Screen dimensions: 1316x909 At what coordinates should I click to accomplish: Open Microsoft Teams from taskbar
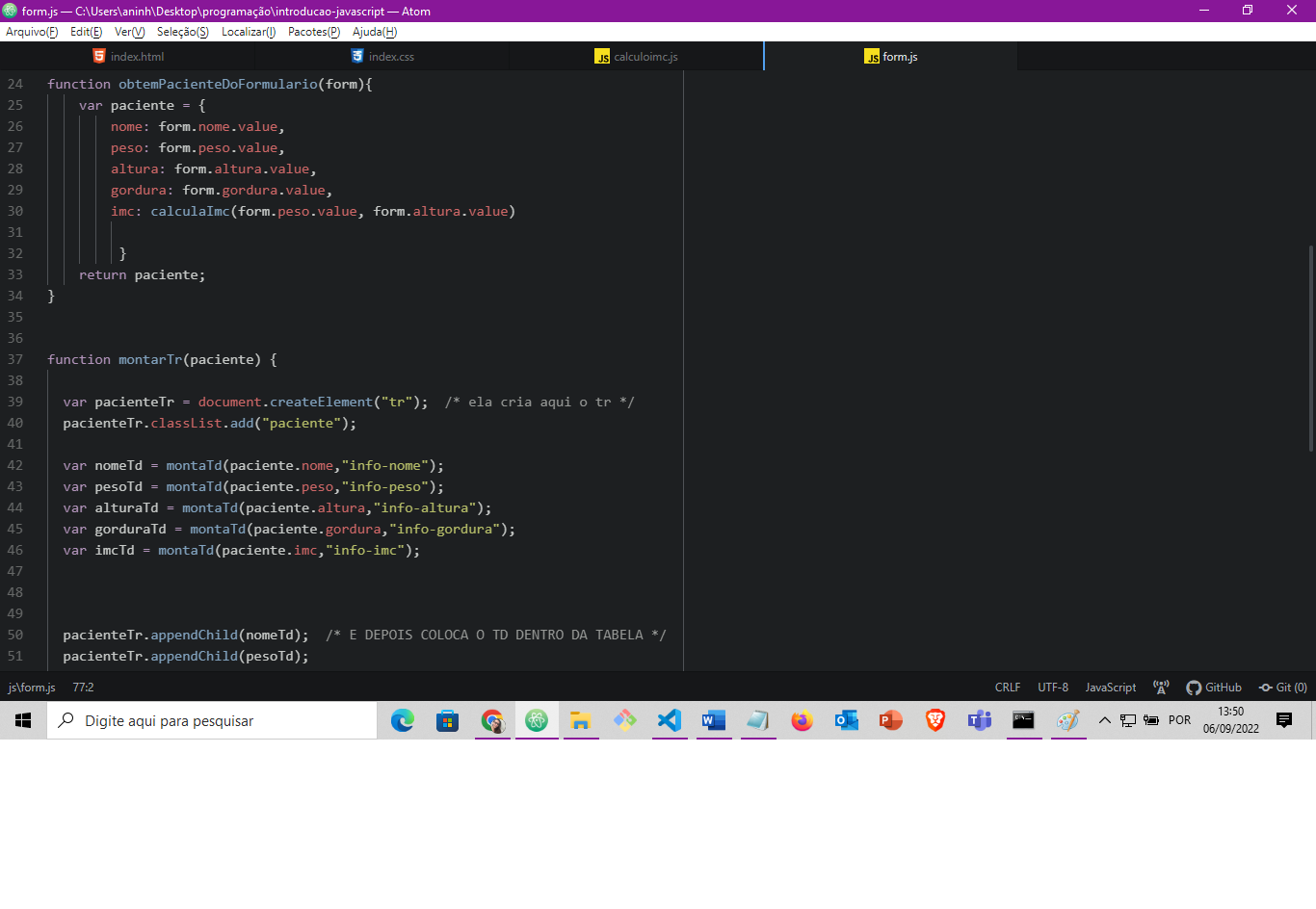tap(980, 720)
